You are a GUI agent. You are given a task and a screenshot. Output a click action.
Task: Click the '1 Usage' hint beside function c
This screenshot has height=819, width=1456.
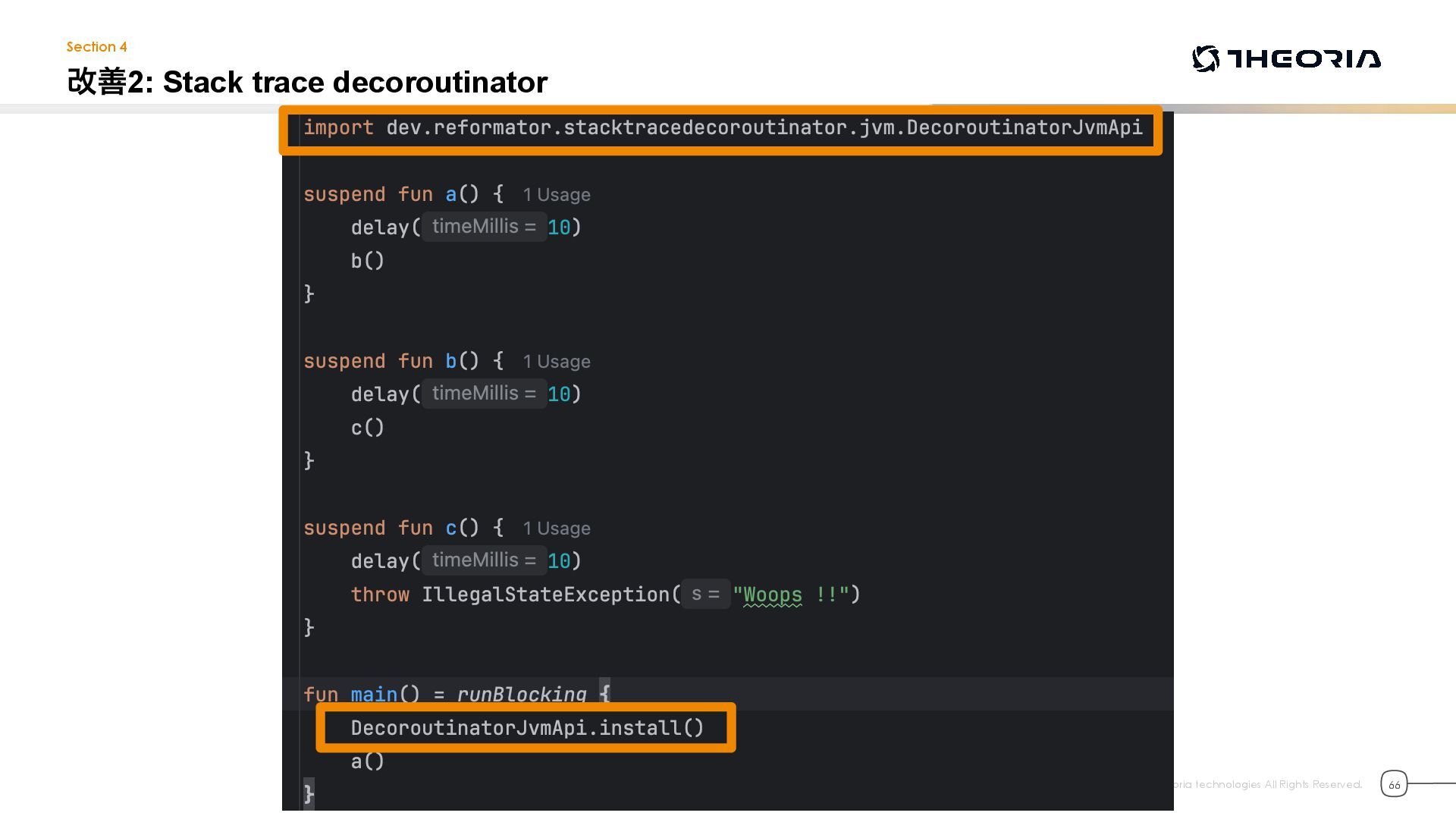[556, 529]
